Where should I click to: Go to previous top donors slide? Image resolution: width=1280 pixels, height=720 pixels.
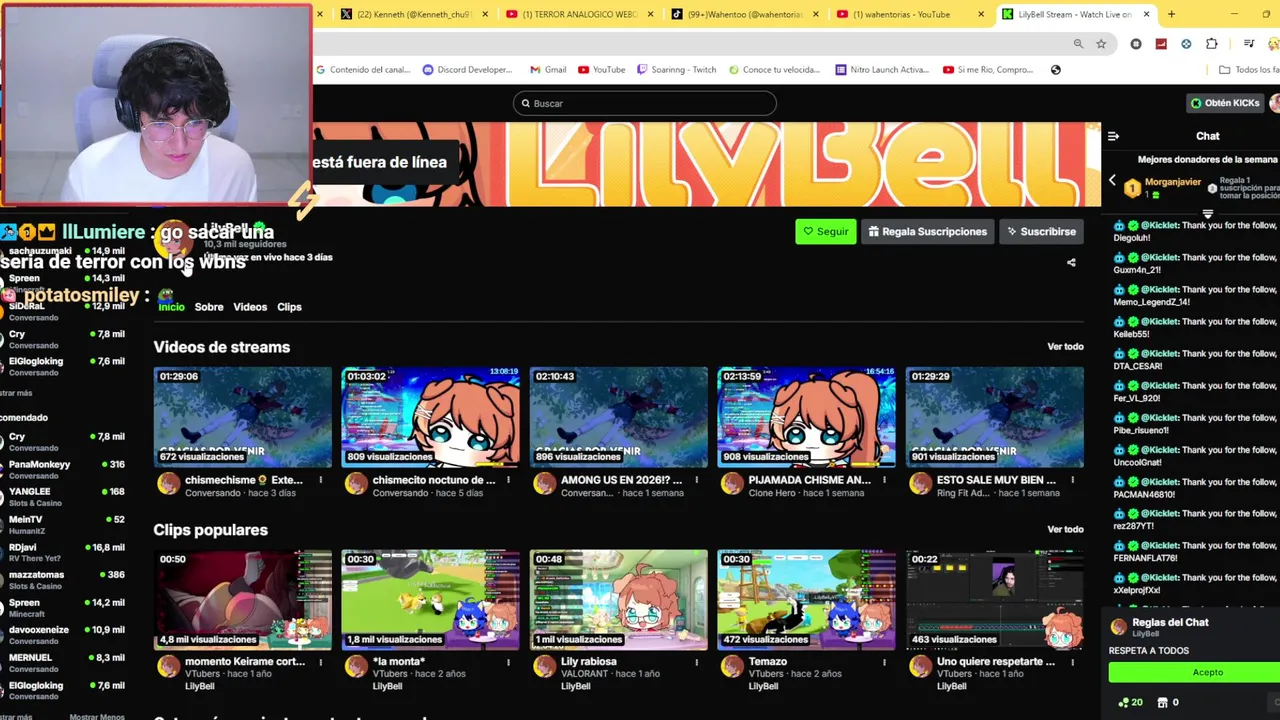click(x=1112, y=180)
